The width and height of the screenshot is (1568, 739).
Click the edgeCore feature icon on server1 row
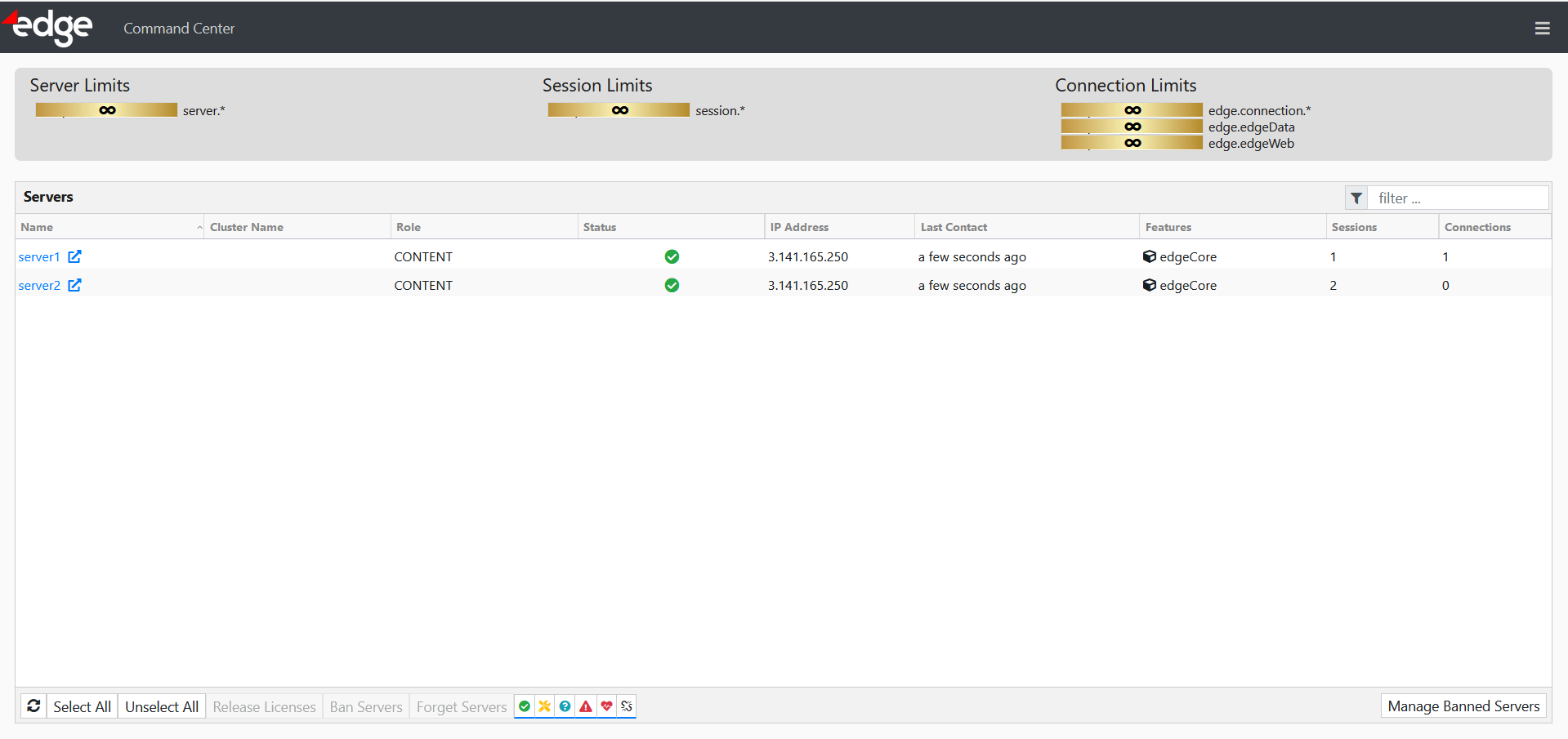1150,256
